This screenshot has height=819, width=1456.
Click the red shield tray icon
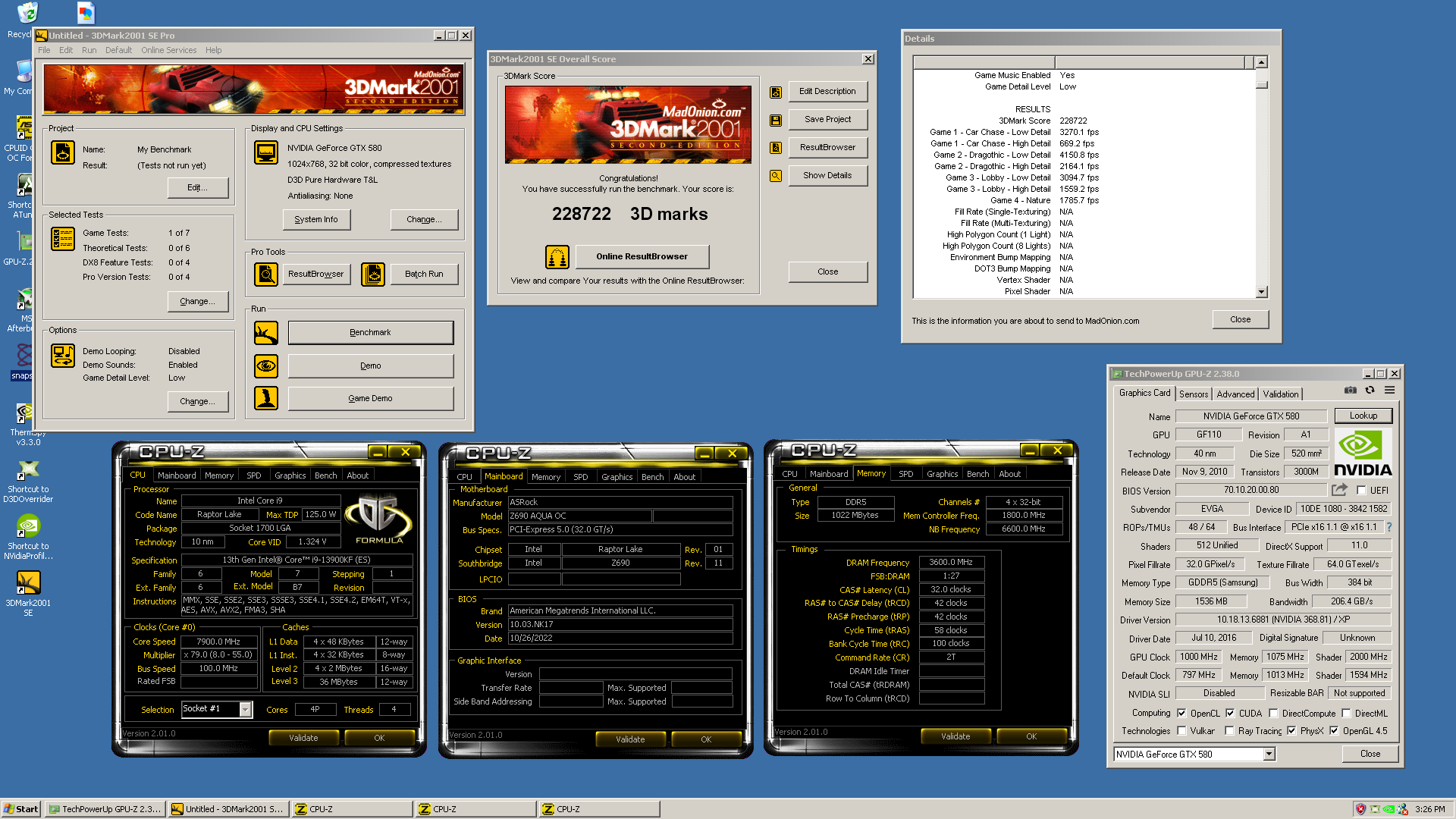[x=1360, y=809]
